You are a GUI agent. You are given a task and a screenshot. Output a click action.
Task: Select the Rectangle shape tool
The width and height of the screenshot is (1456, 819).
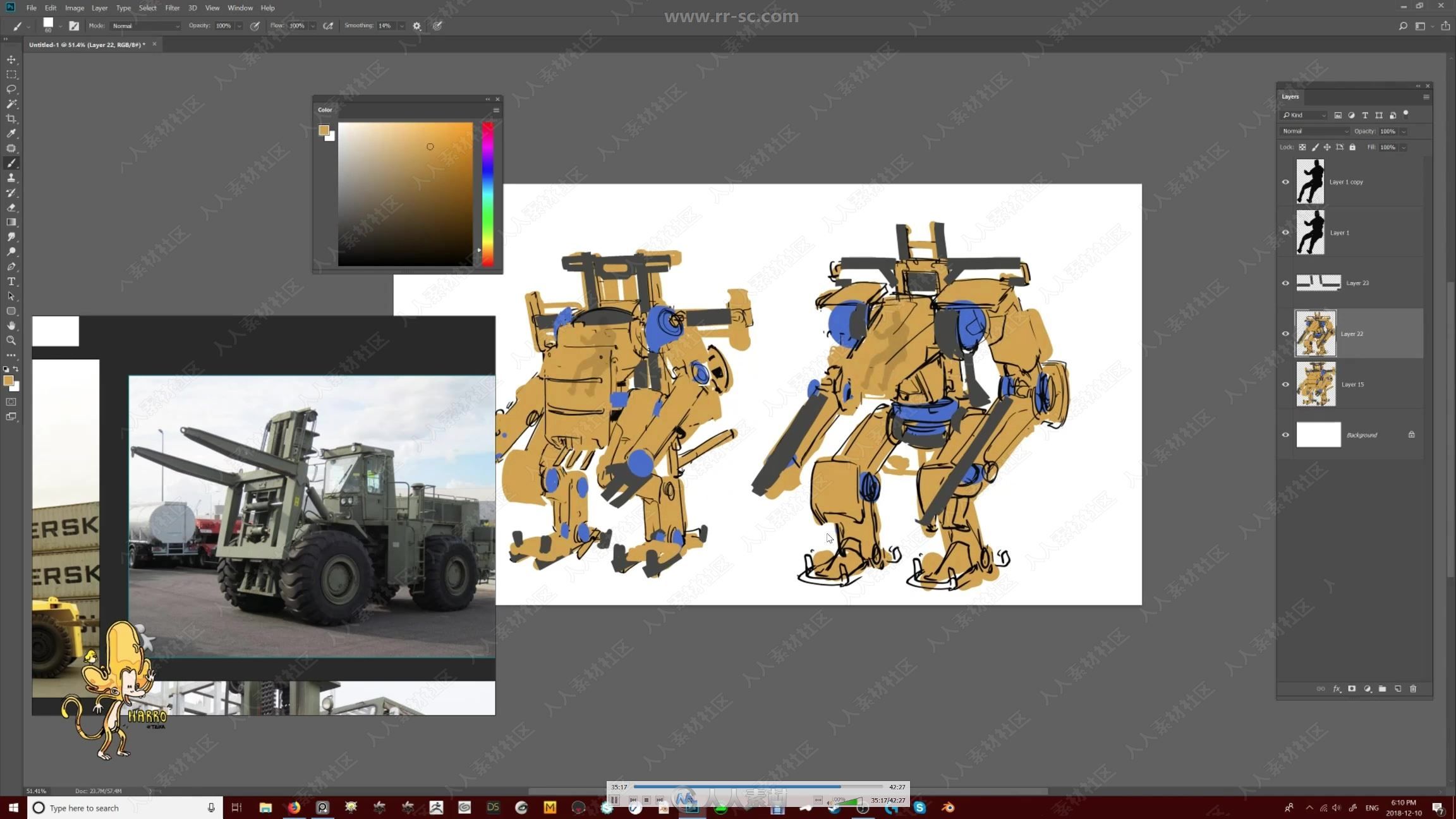[11, 311]
